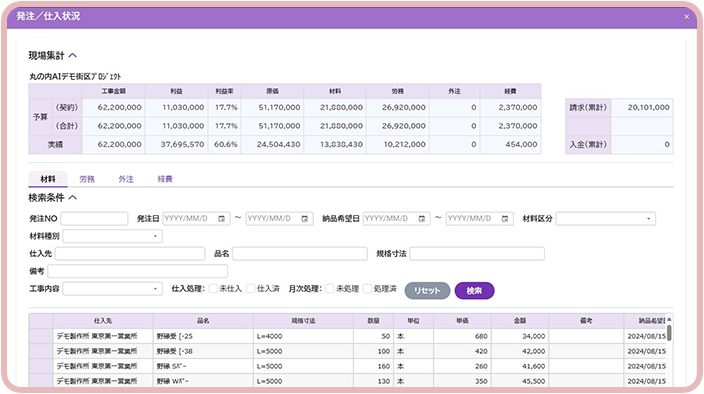The image size is (704, 394).
Task: Expand the 工事内容 dropdown
Action: point(113,289)
